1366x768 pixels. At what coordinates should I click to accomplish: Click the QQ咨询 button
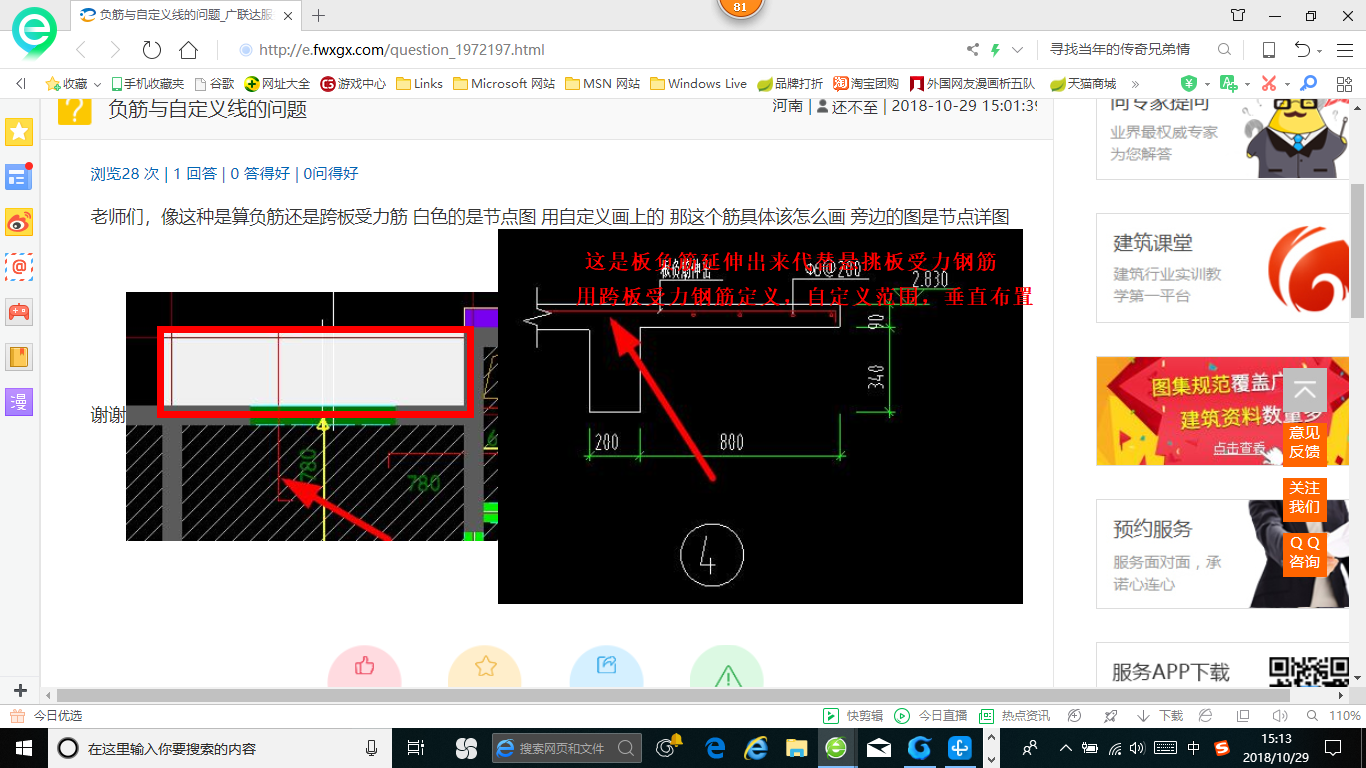click(1304, 552)
